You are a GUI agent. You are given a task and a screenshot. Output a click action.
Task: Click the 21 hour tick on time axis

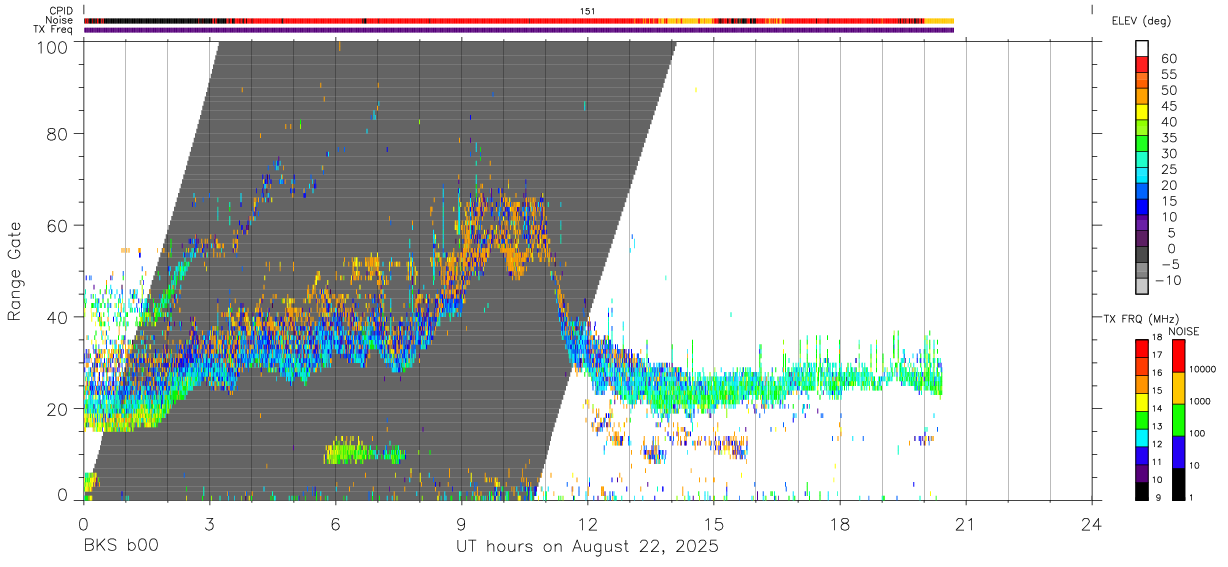click(966, 523)
